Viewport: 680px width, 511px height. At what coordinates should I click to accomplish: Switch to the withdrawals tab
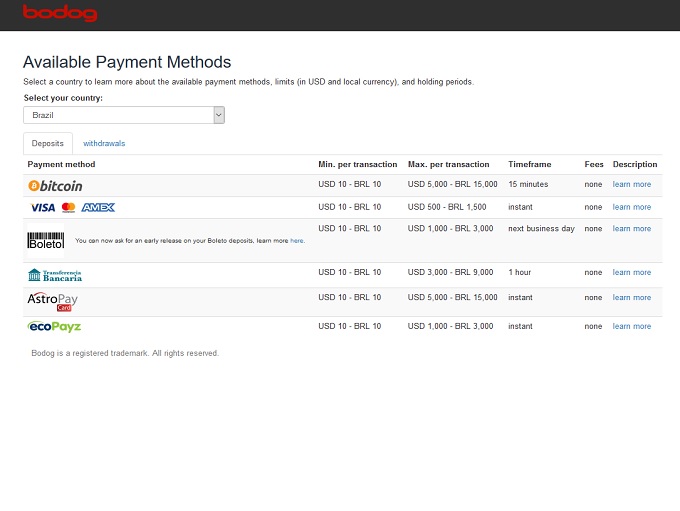pos(104,143)
